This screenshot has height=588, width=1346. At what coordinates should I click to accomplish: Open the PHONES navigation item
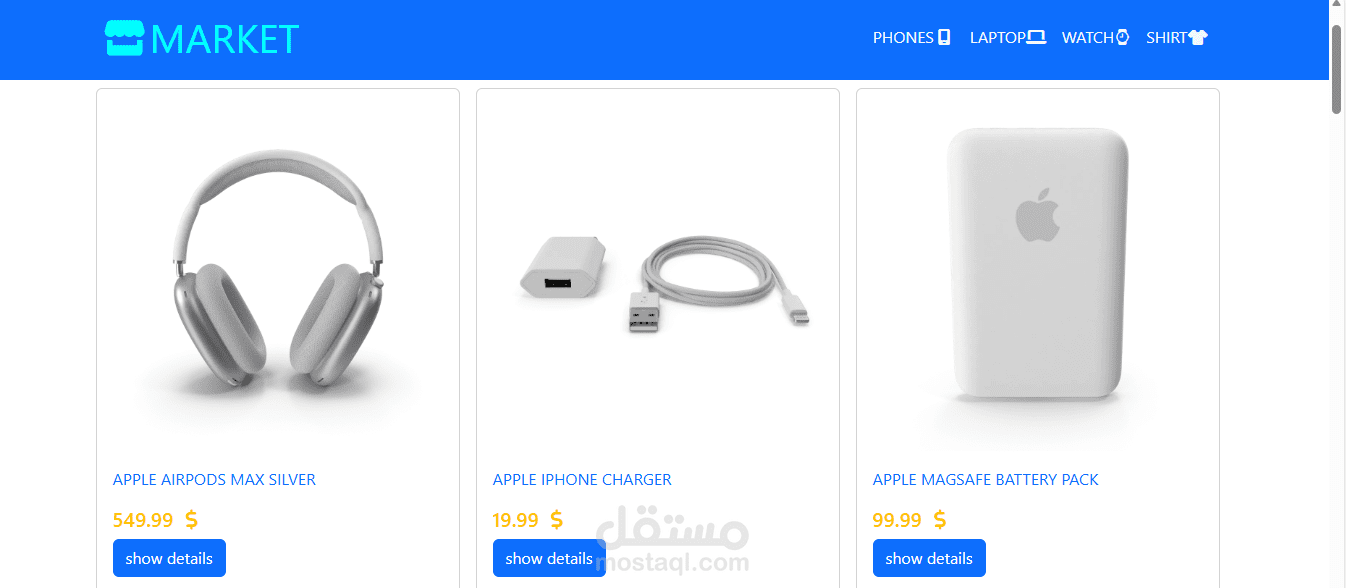[911, 38]
